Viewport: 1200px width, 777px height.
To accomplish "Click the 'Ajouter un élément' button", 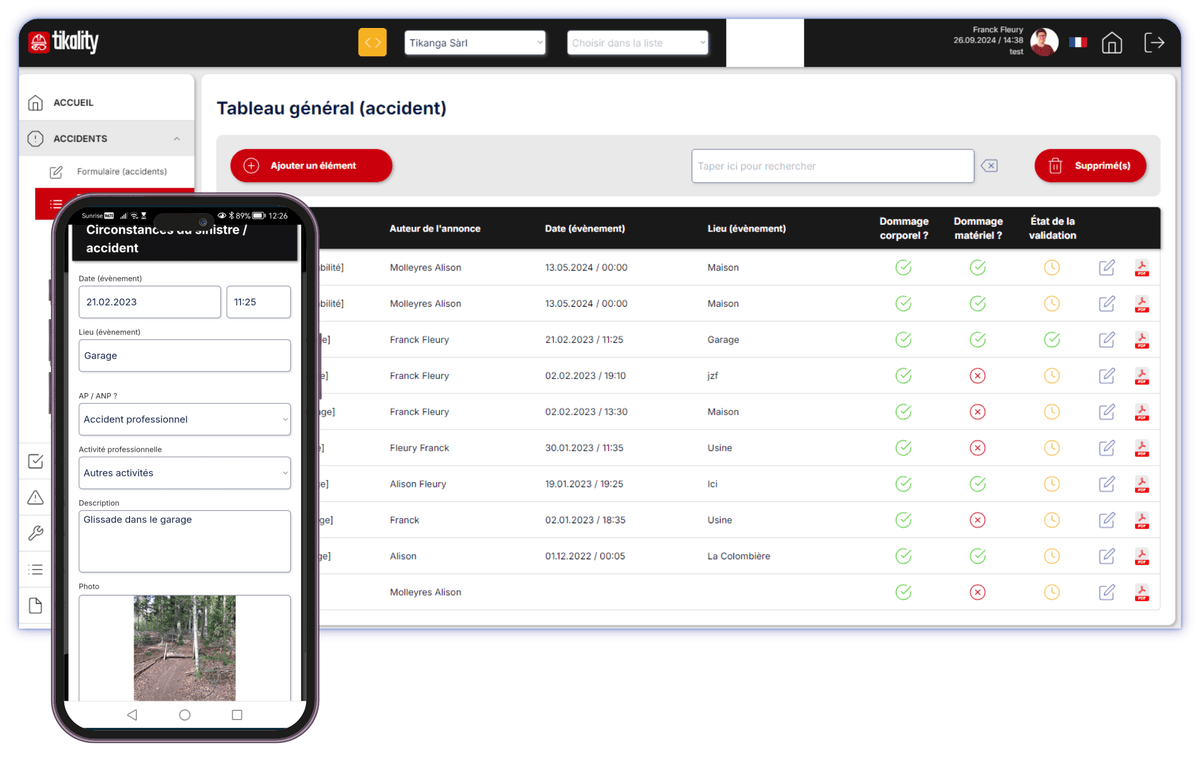I will pos(311,166).
